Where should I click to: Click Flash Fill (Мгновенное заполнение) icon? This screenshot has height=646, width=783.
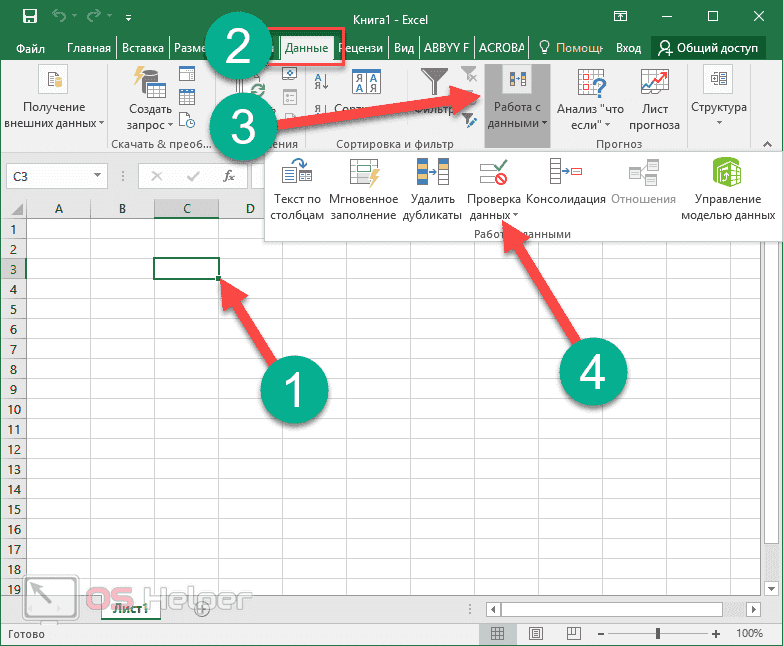[363, 174]
